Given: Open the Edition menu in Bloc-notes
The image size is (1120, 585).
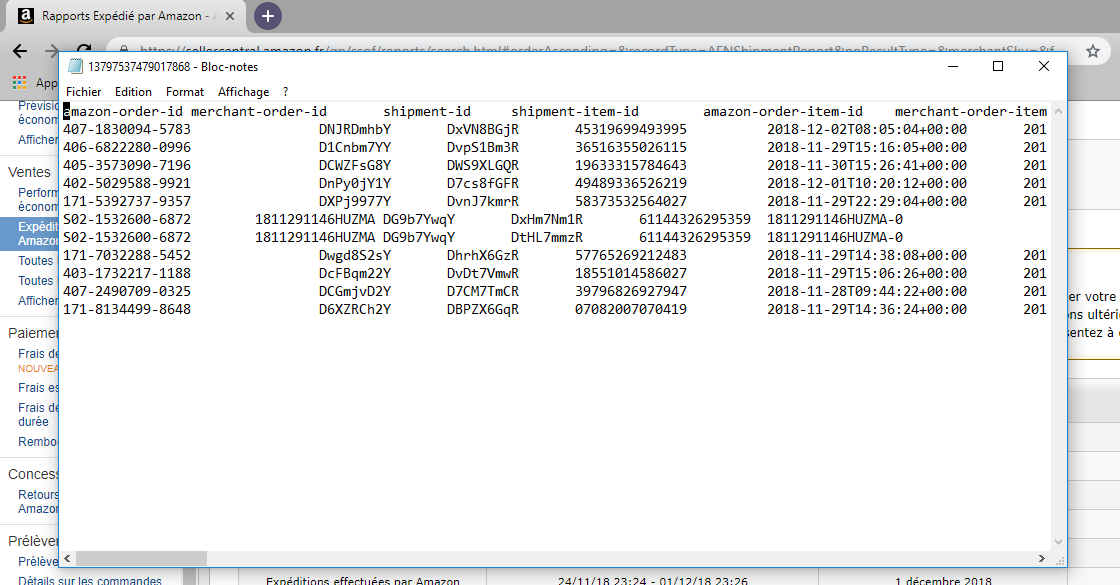Looking at the screenshot, I should (133, 91).
